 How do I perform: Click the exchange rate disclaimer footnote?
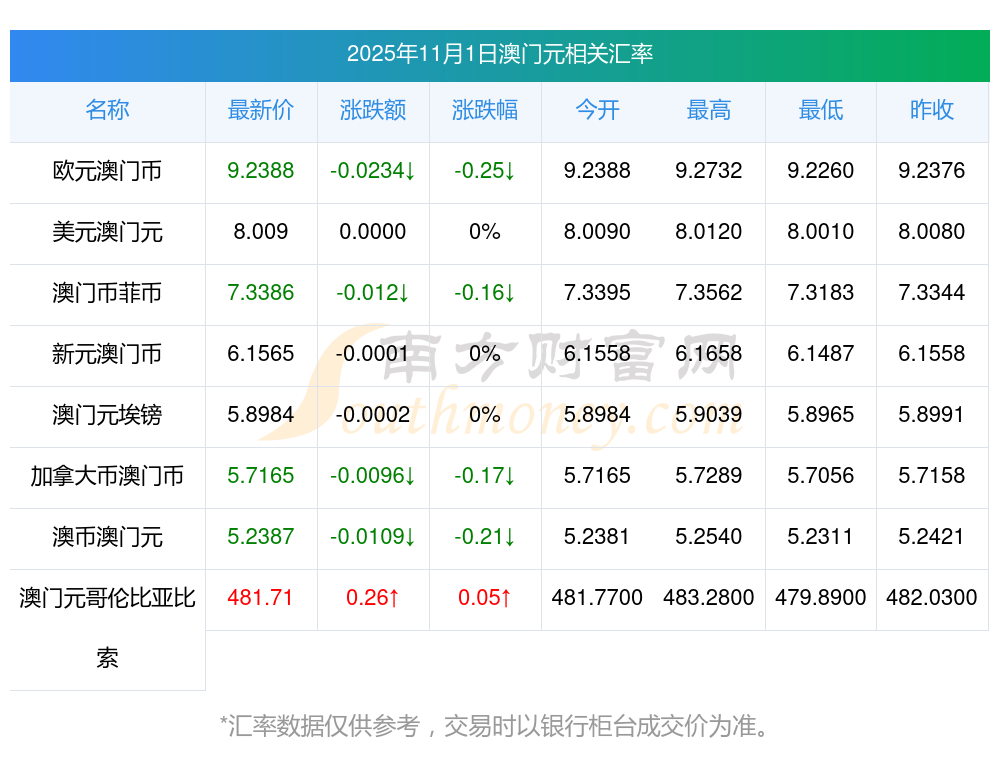click(495, 725)
